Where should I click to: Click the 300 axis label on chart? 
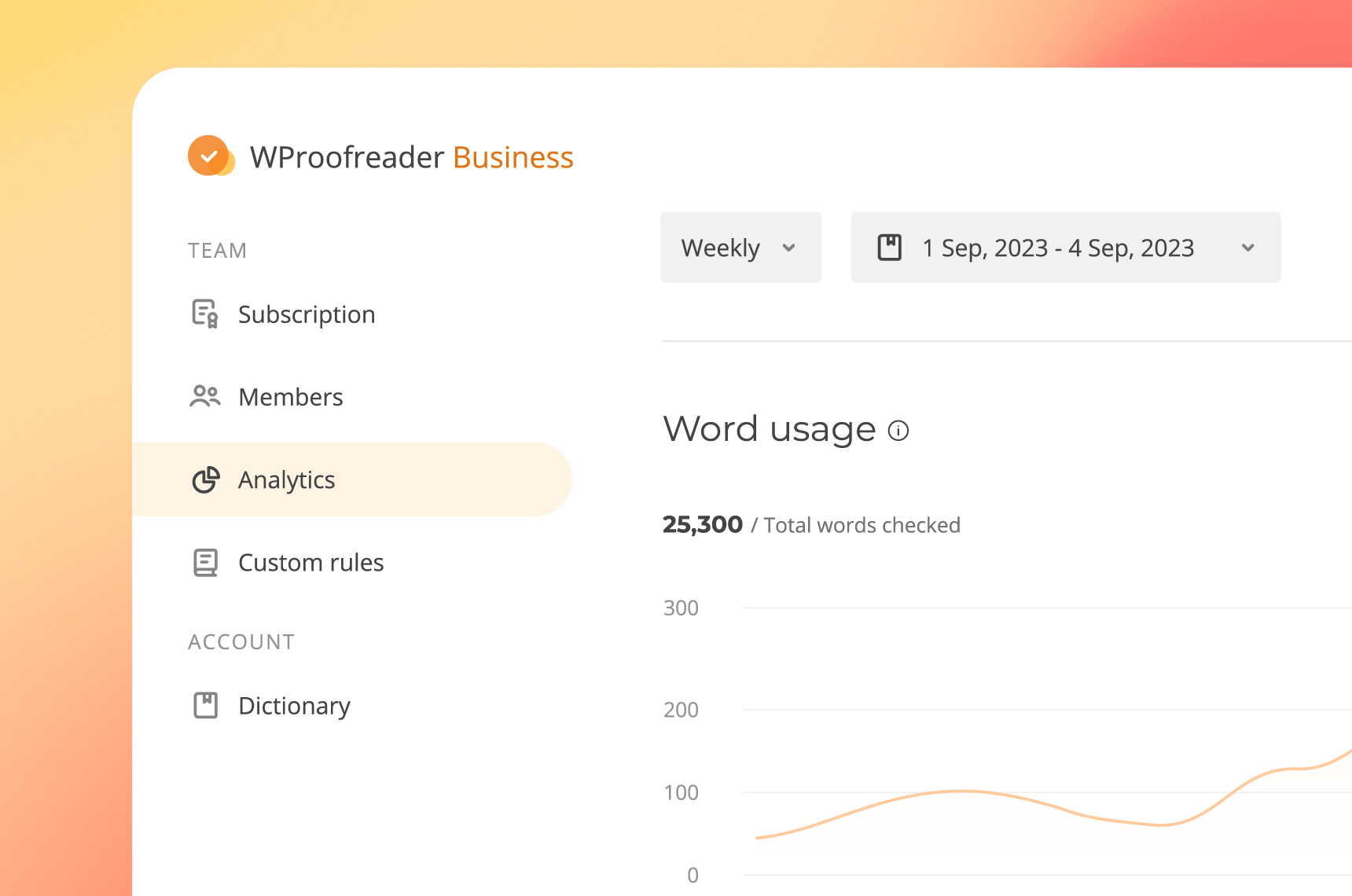pos(681,608)
